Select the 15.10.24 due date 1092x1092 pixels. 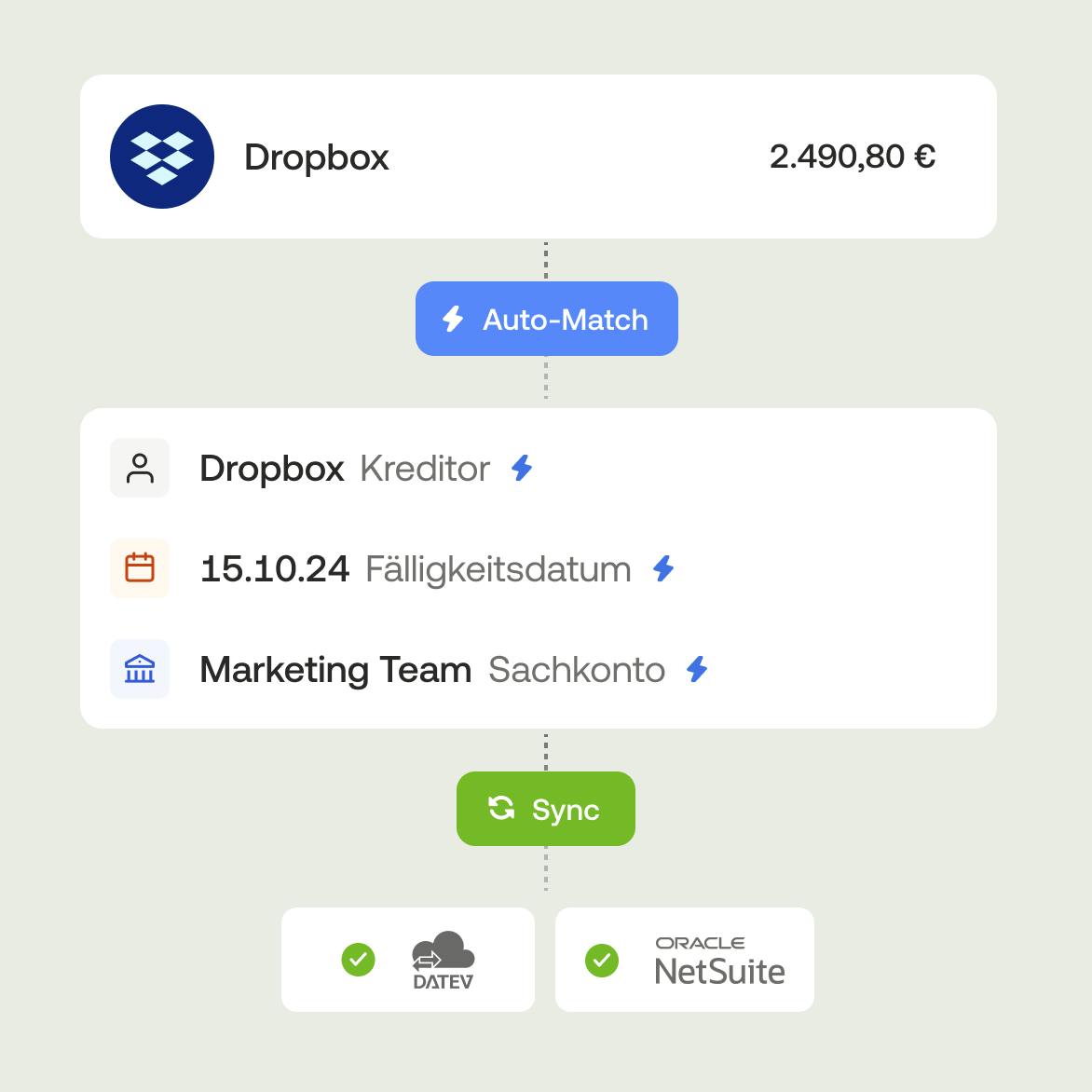coord(275,569)
